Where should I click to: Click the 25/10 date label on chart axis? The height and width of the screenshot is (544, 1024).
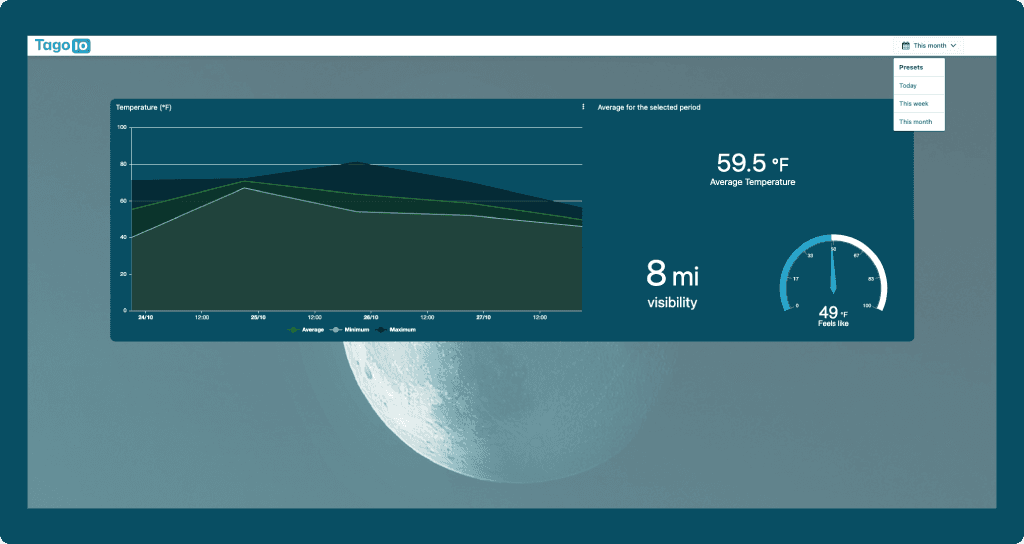pyautogui.click(x=258, y=317)
